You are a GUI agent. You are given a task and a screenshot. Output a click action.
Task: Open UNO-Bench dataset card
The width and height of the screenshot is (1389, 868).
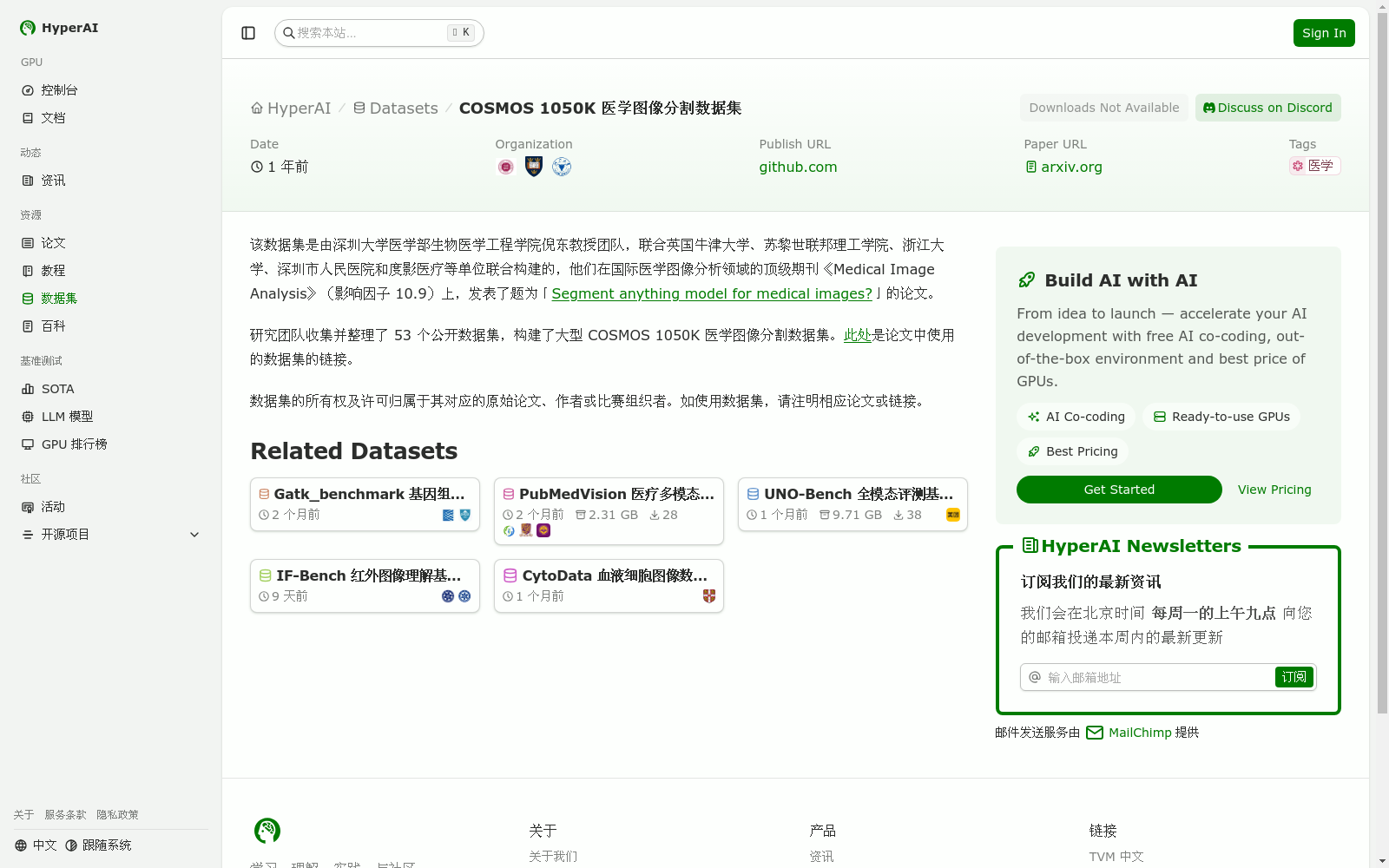click(x=852, y=504)
